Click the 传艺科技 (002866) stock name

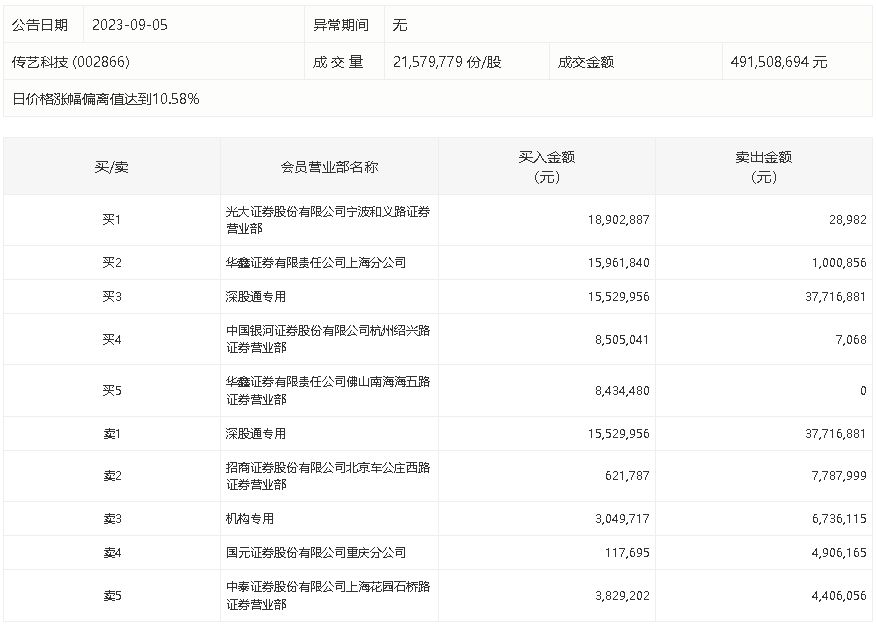pyautogui.click(x=71, y=62)
